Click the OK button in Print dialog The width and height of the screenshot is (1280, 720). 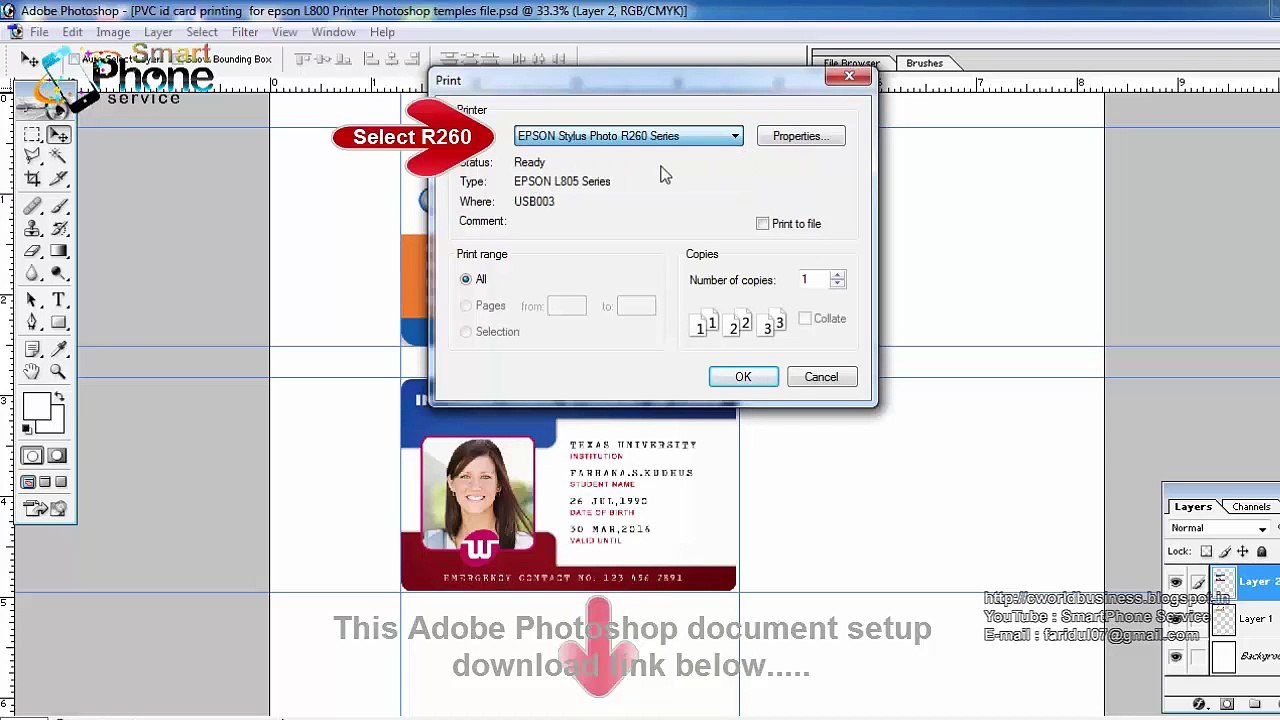[x=743, y=377]
